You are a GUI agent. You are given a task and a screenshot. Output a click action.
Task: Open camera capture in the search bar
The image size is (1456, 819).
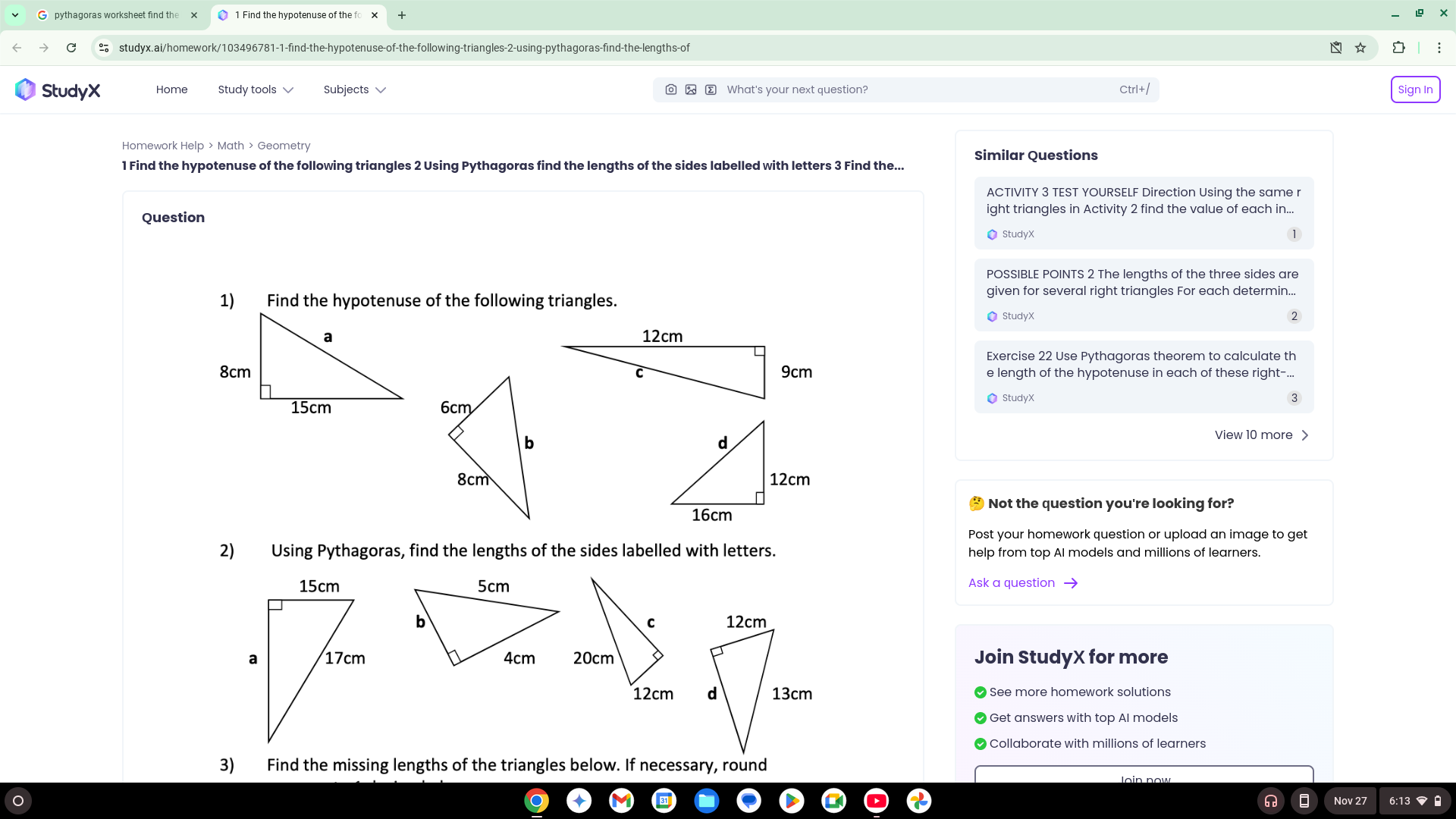click(x=671, y=89)
